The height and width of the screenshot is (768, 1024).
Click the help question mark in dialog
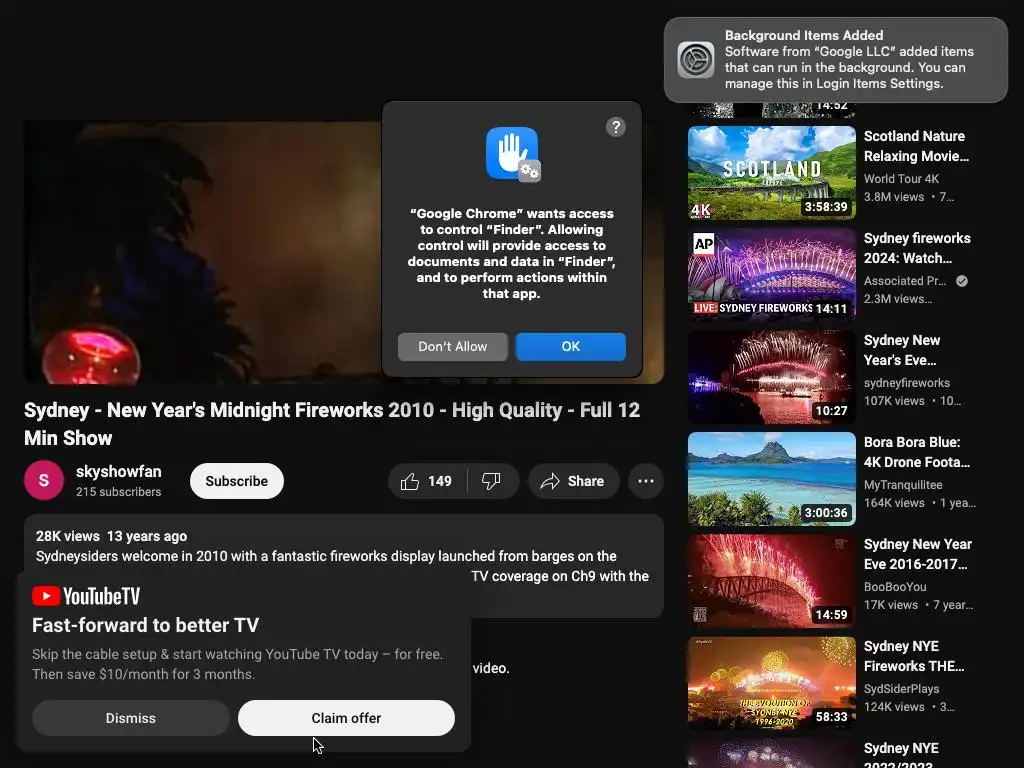(615, 127)
